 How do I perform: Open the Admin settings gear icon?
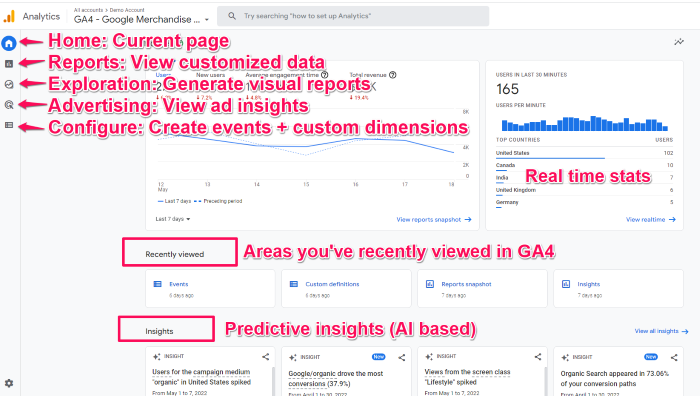pyautogui.click(x=9, y=383)
